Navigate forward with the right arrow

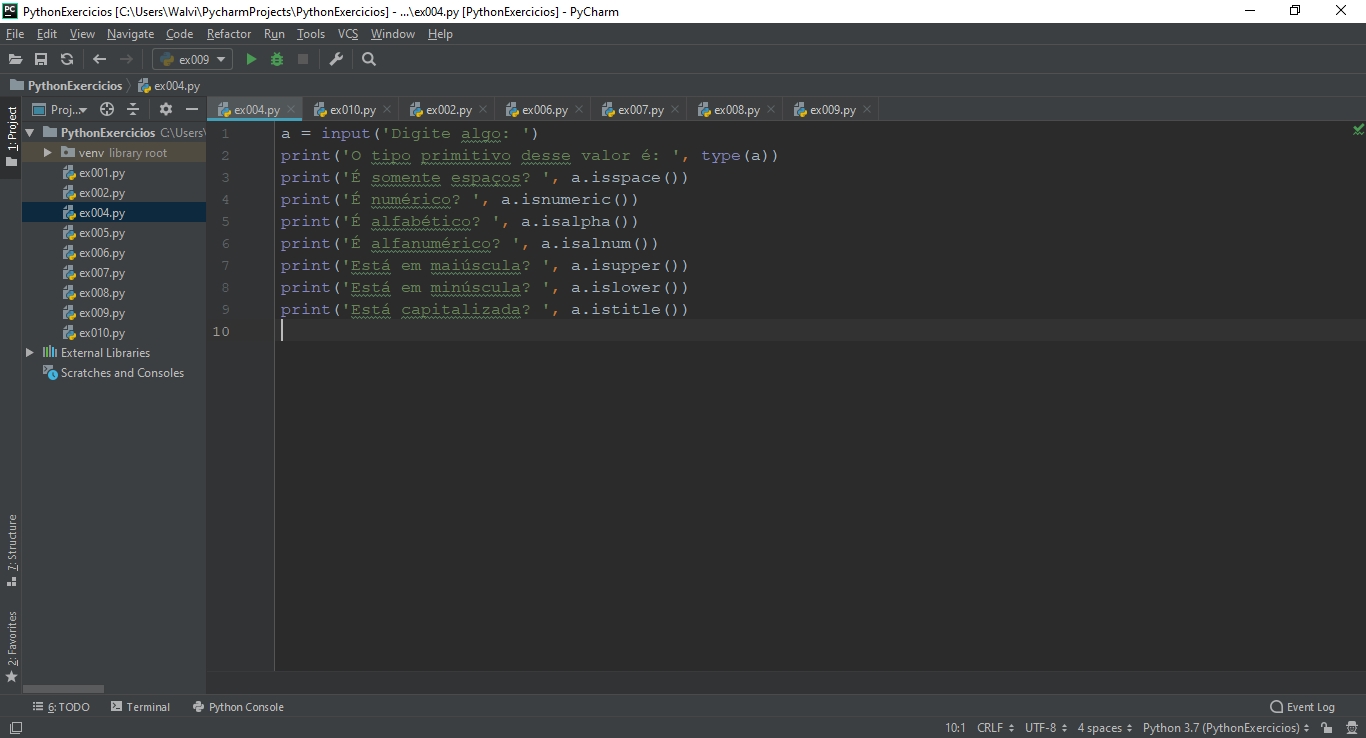coord(126,59)
